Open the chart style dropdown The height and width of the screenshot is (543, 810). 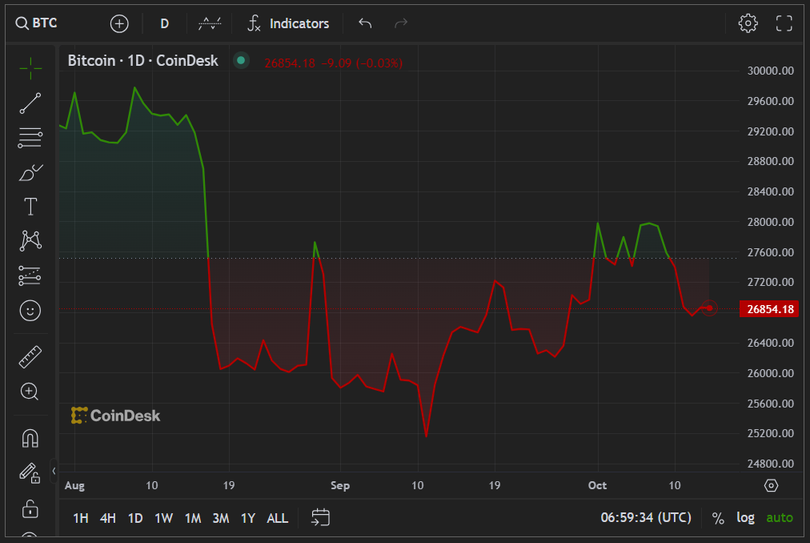point(210,23)
